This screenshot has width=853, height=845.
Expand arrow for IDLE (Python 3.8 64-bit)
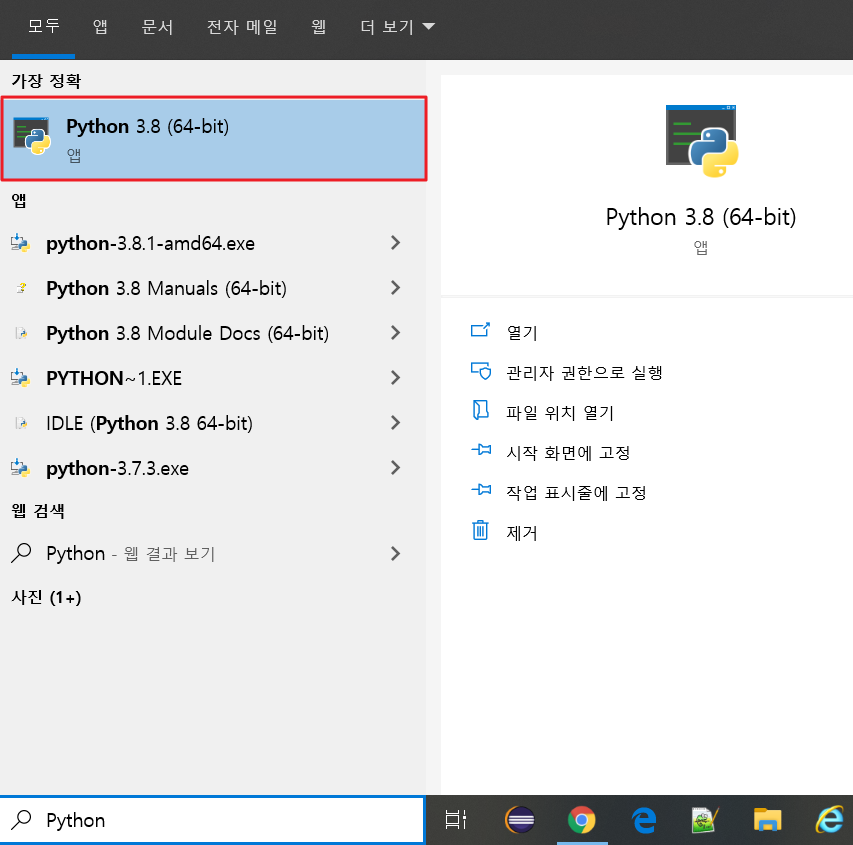[x=395, y=423]
